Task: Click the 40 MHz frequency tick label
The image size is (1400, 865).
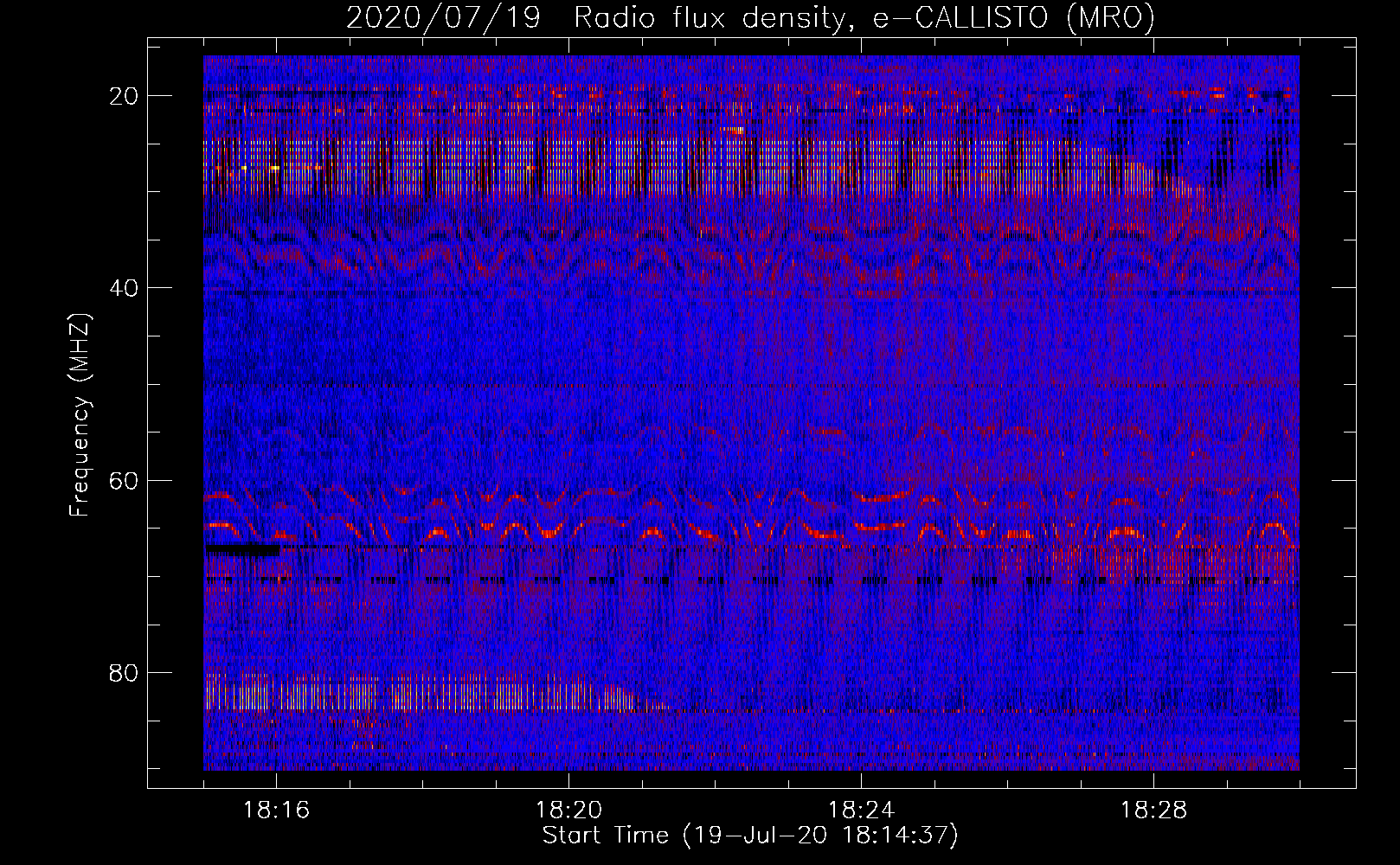Action: point(124,288)
